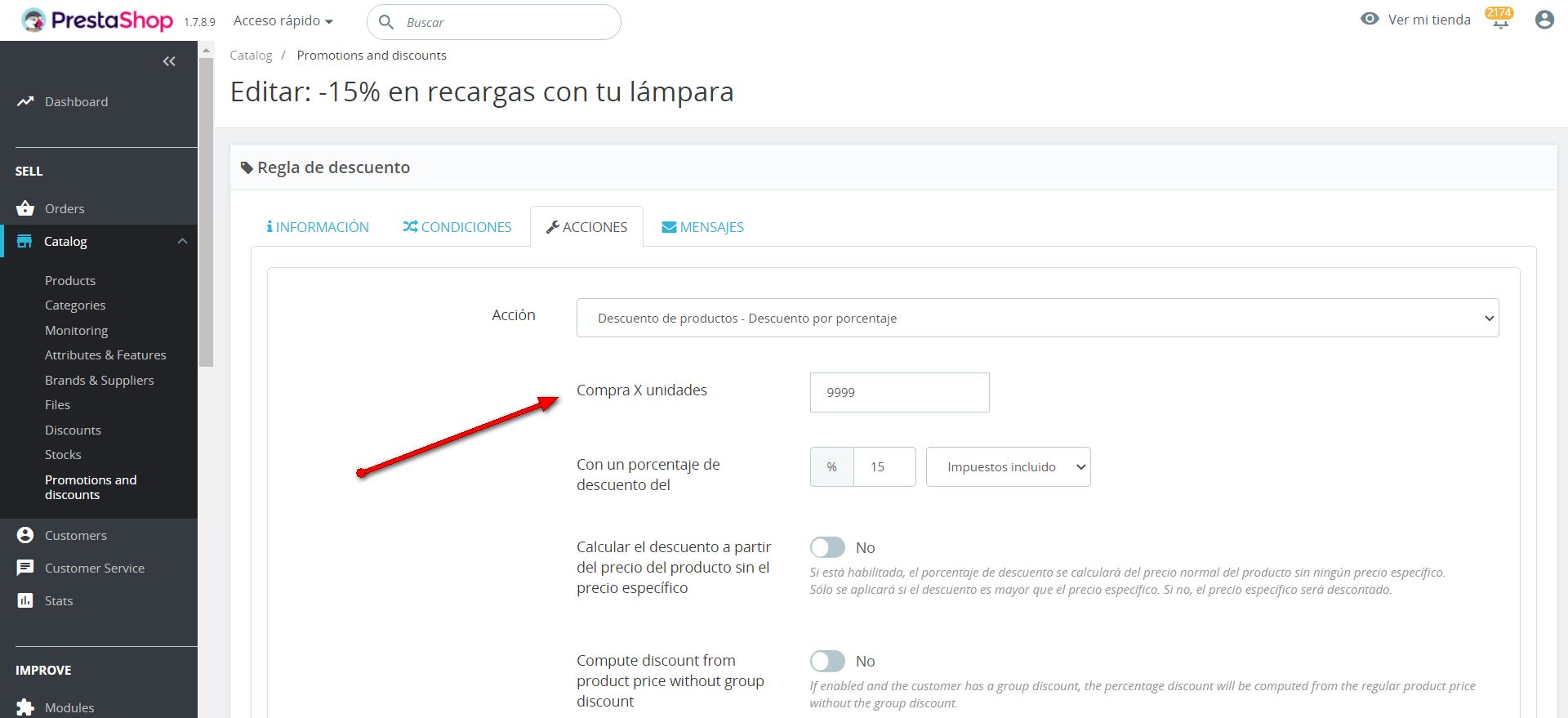Click the tag icon beside Regla de descuento
Screen dimensions: 1568x718
(x=247, y=167)
